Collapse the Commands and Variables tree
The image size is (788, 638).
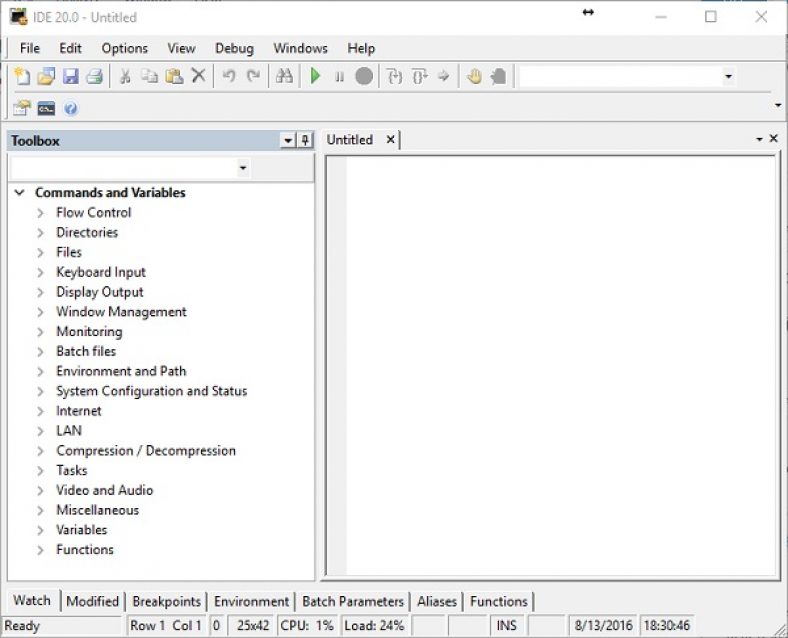pyautogui.click(x=19, y=193)
